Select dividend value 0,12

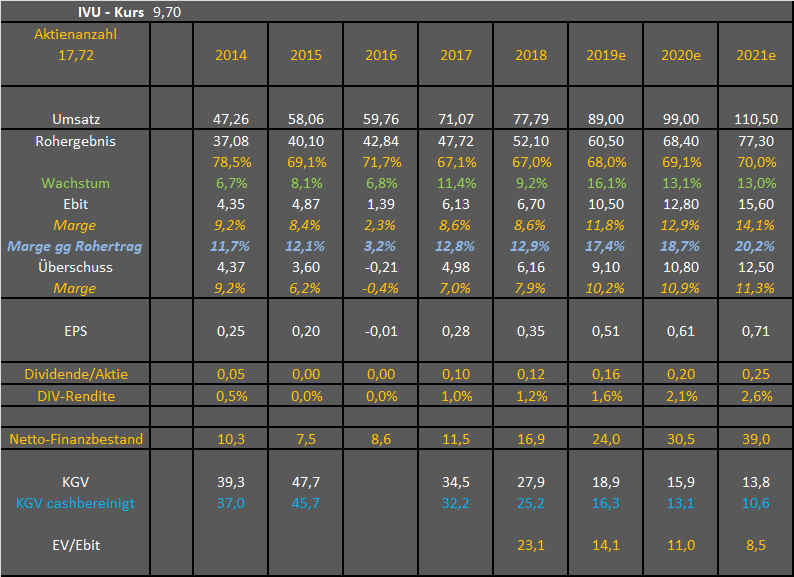[531, 374]
